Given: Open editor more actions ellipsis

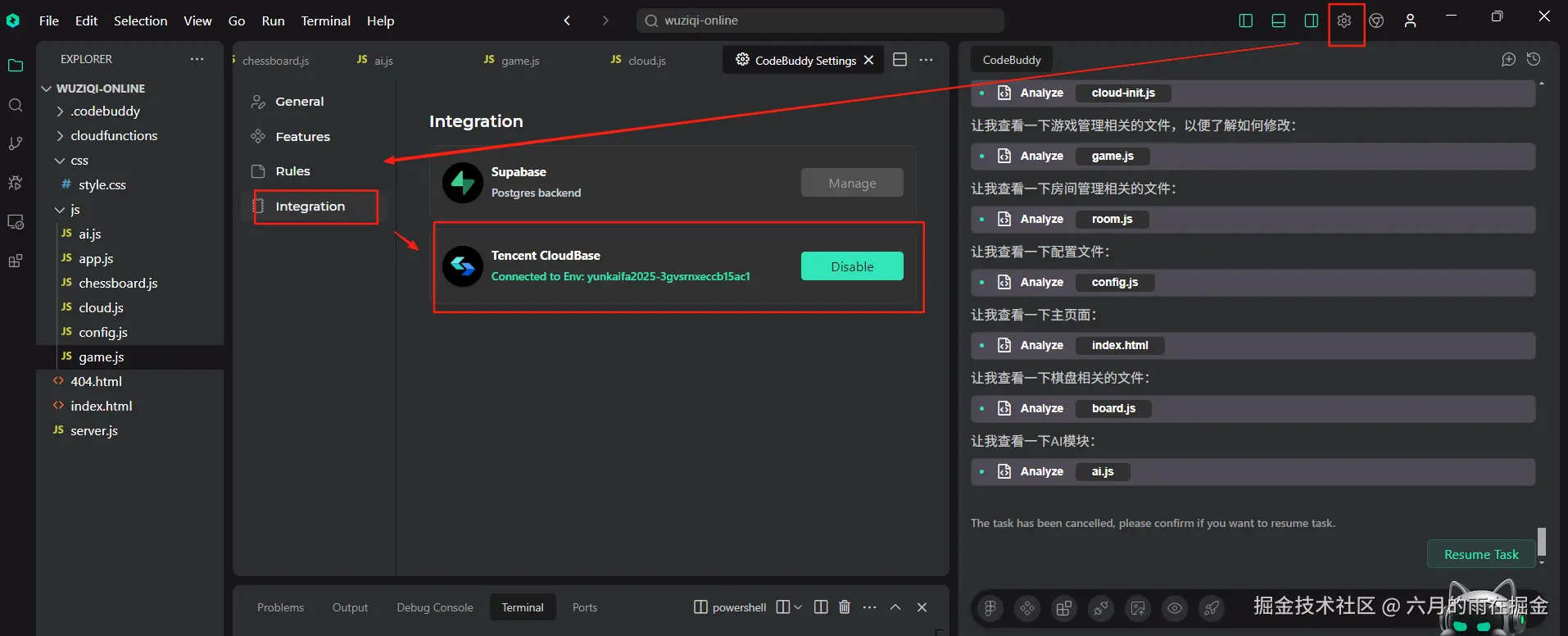Looking at the screenshot, I should [927, 59].
